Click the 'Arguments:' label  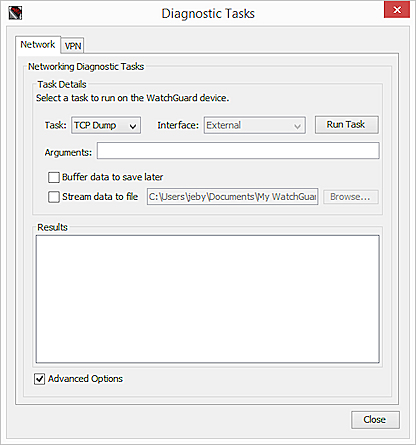[68, 152]
